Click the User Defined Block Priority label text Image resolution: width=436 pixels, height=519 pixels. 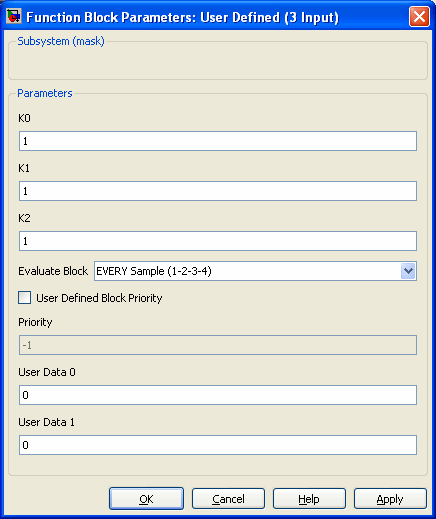tap(99, 298)
